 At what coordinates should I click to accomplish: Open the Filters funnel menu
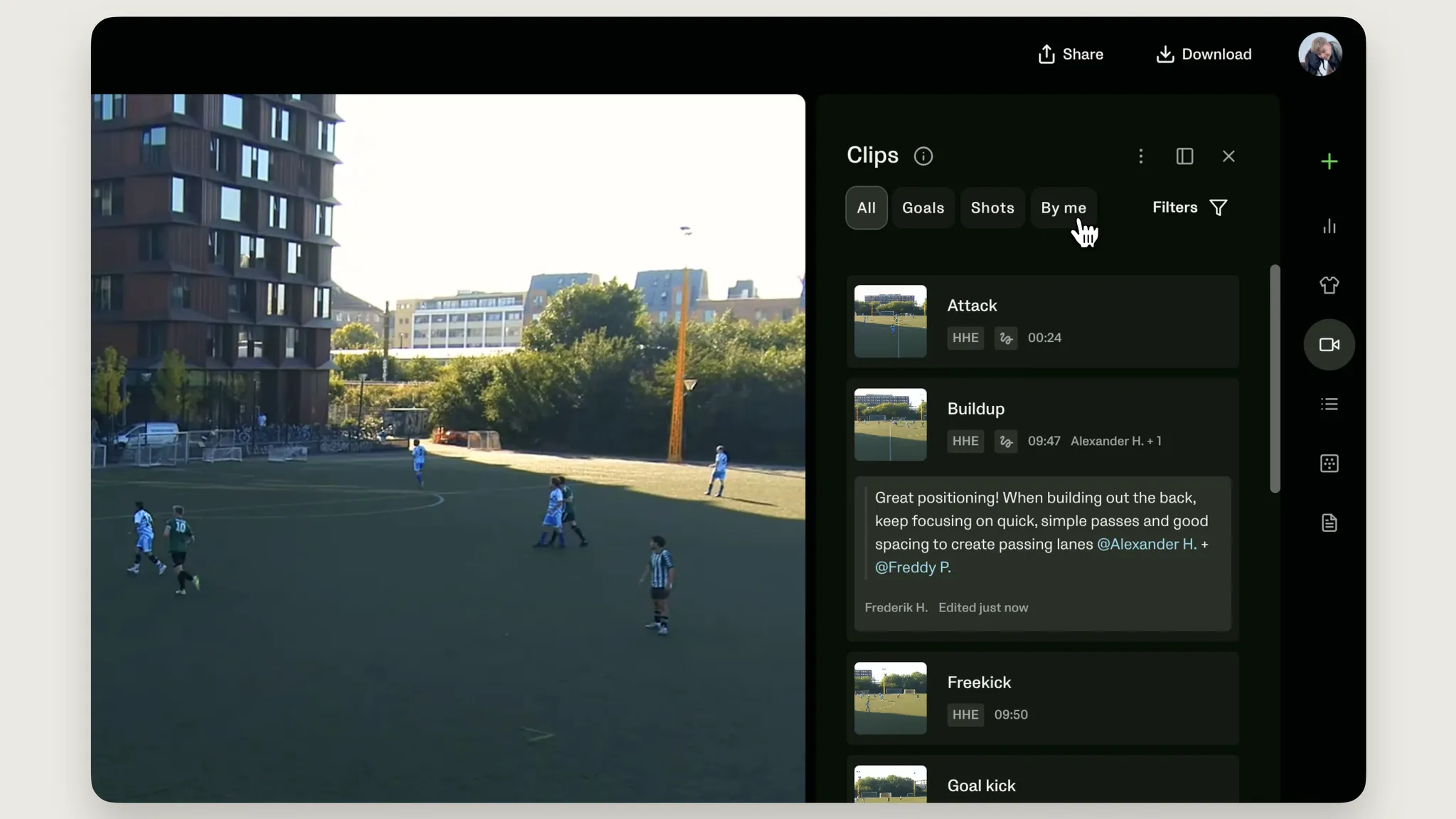(x=1190, y=208)
